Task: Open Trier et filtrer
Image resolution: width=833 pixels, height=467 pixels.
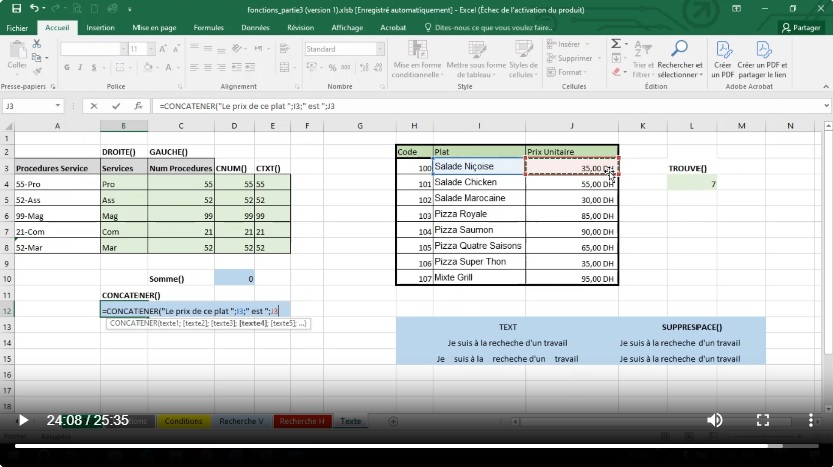Action: [643, 59]
